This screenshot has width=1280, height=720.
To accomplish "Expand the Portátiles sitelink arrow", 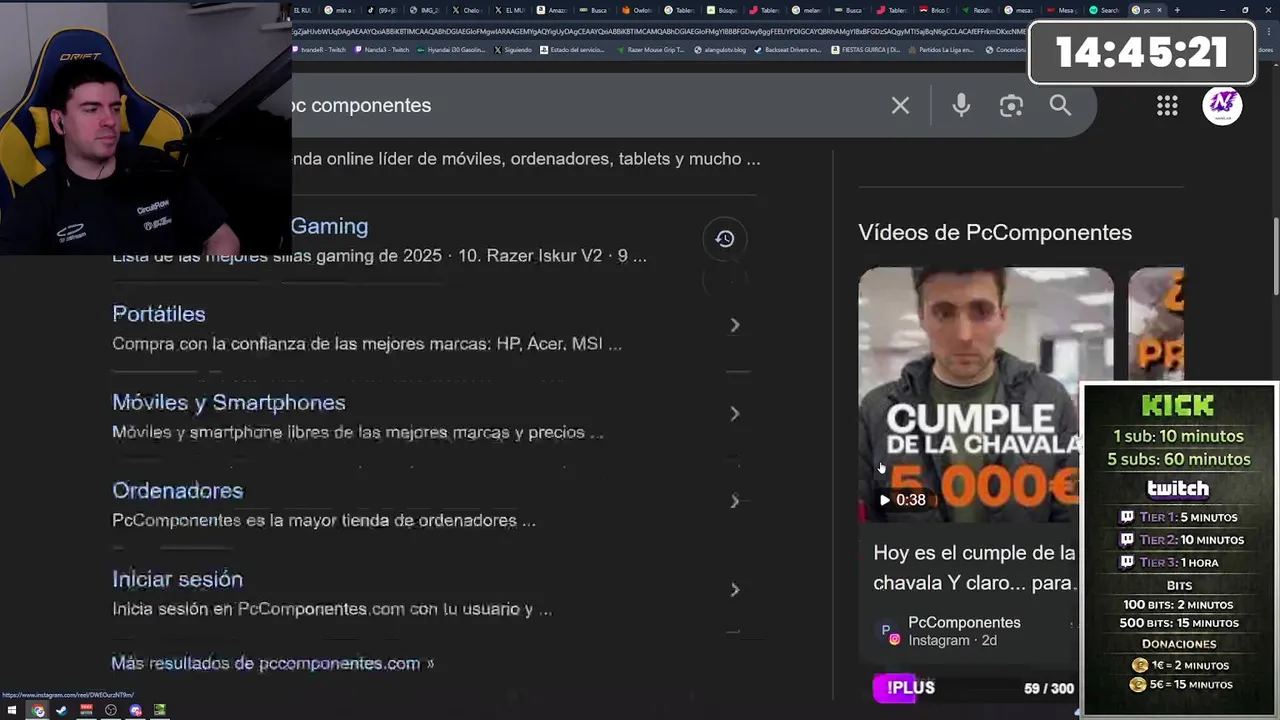I will click(735, 325).
